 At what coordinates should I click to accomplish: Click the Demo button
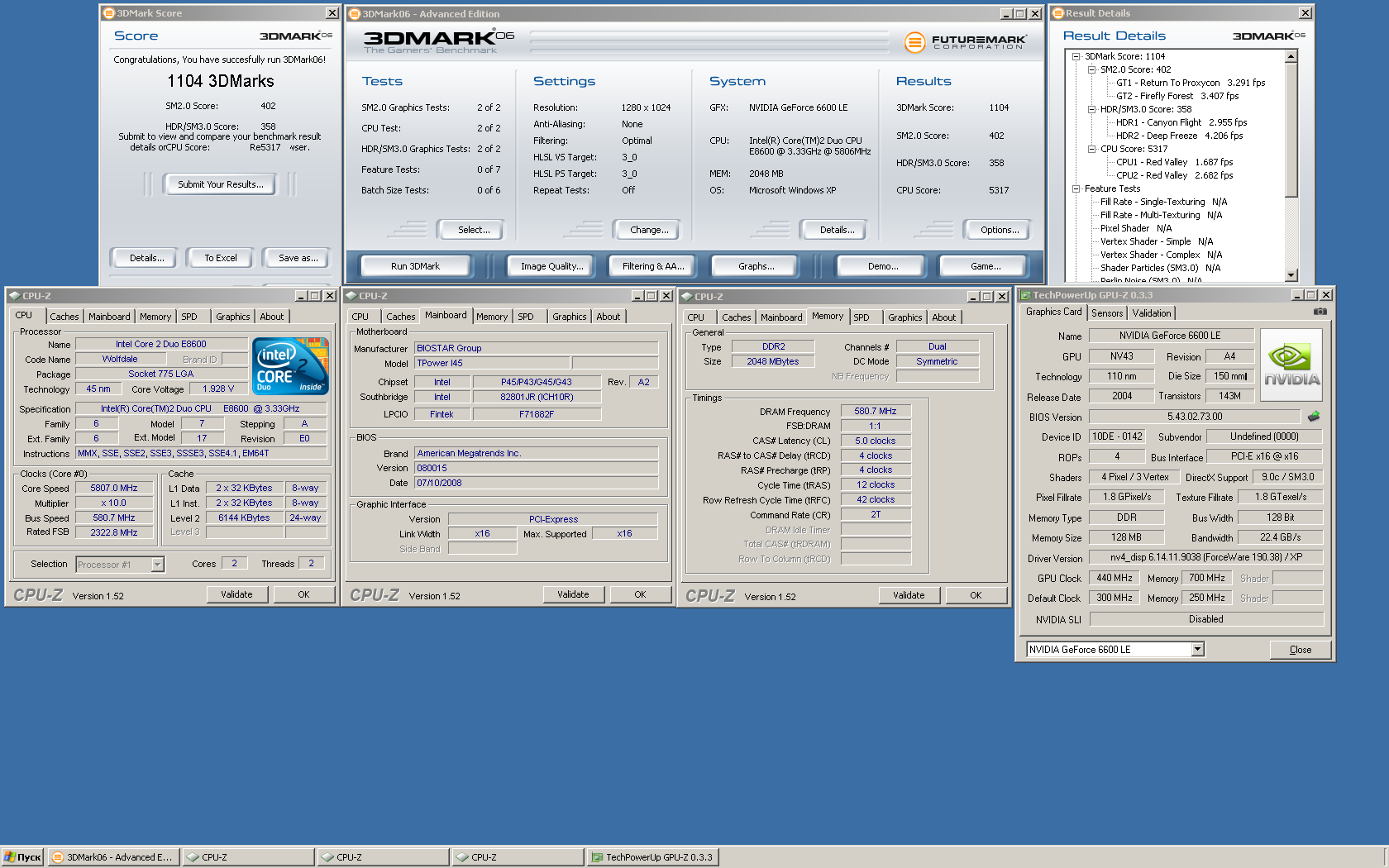[x=883, y=266]
